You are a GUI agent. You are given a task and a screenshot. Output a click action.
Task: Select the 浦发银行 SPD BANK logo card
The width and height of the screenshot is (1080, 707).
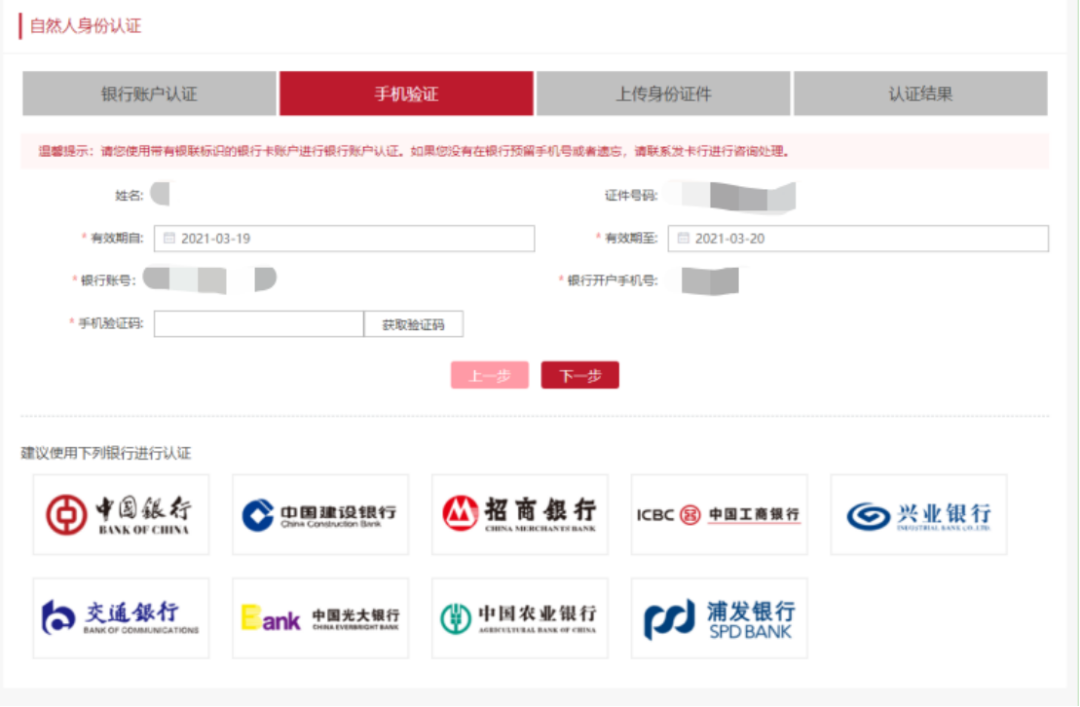(719, 618)
